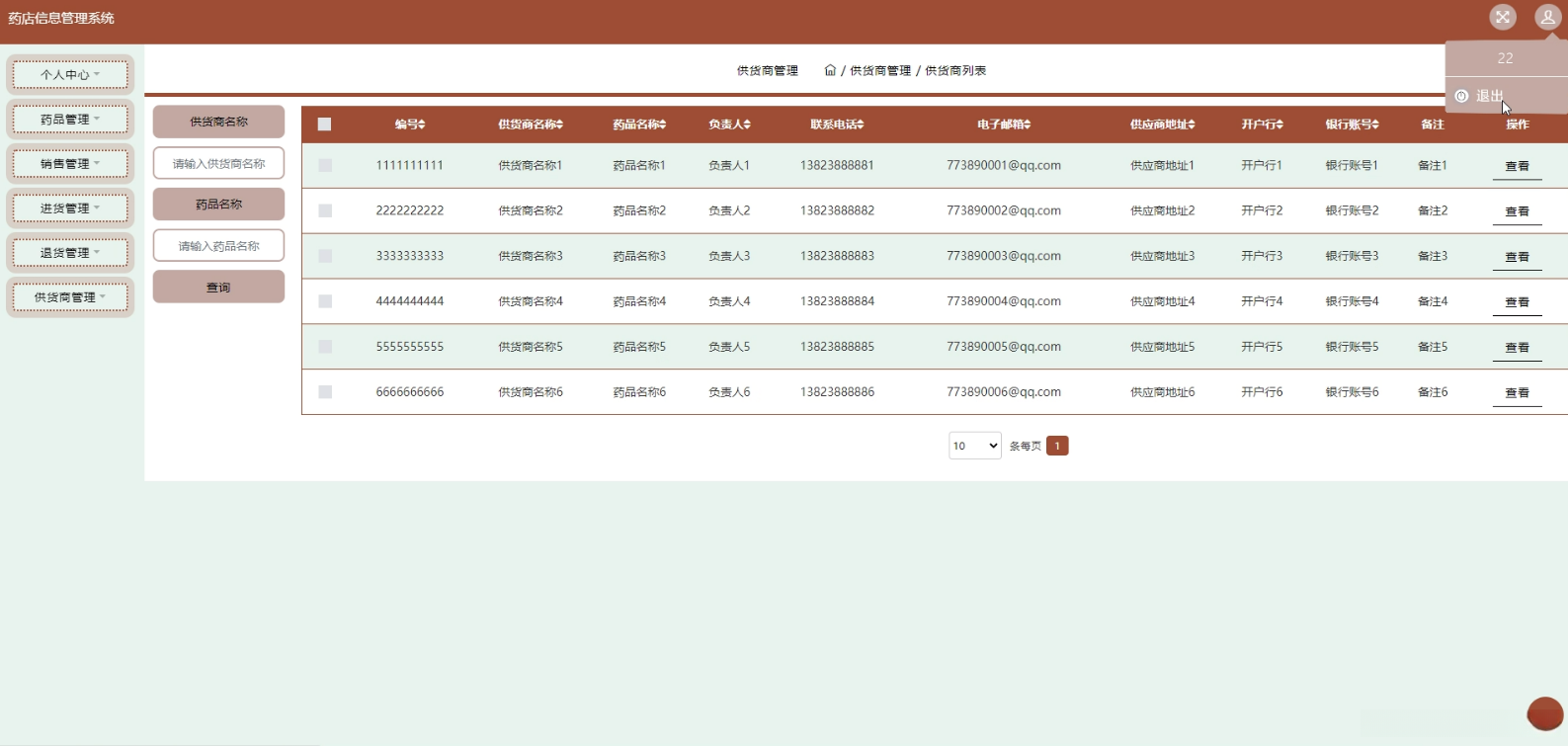Click the 供货商管理 breadcrumb link
The image size is (1568, 746).
880,71
